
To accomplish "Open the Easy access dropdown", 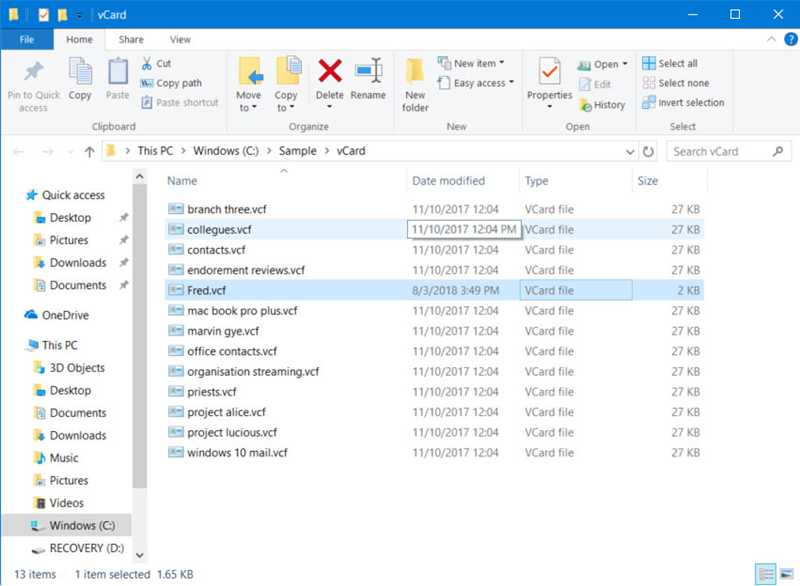I will pyautogui.click(x=476, y=83).
